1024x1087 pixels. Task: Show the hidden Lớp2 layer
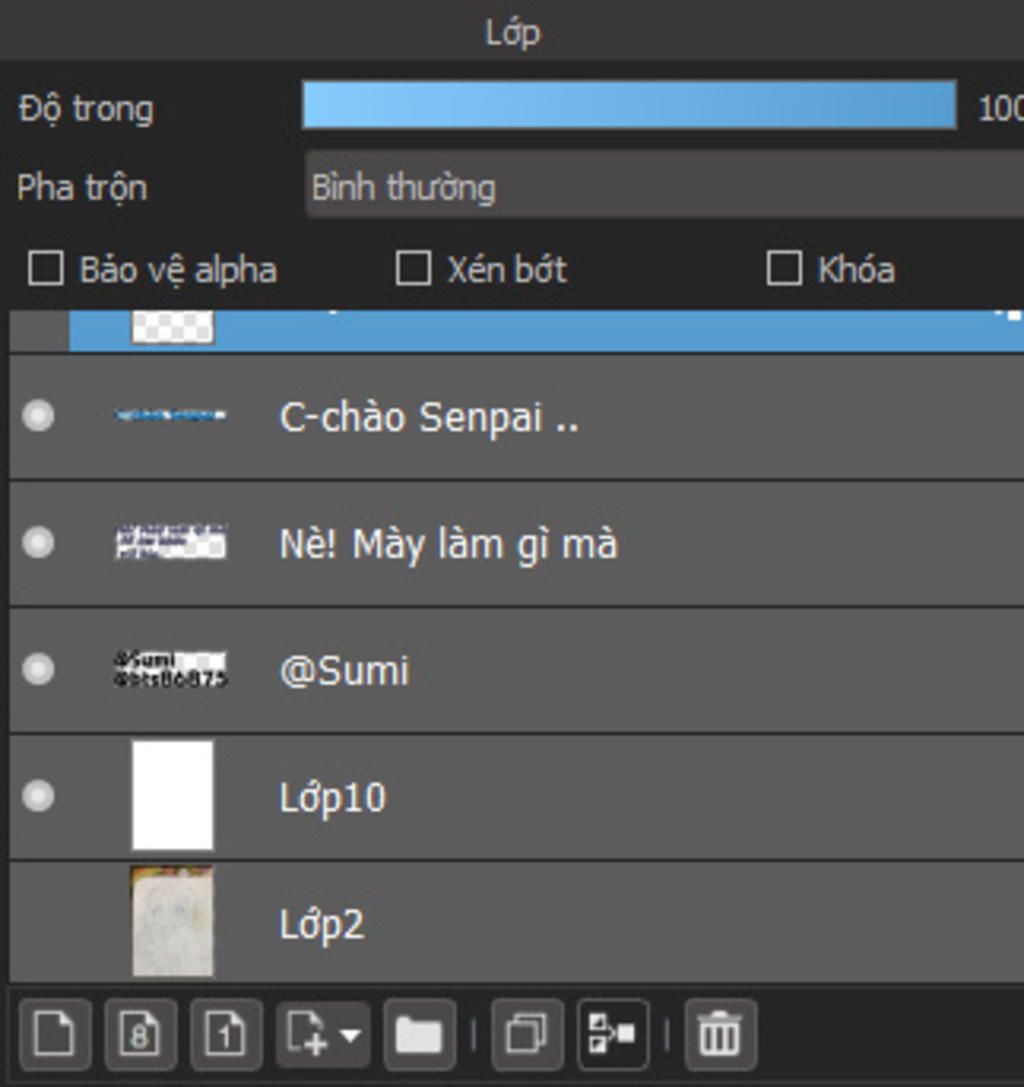click(38, 922)
